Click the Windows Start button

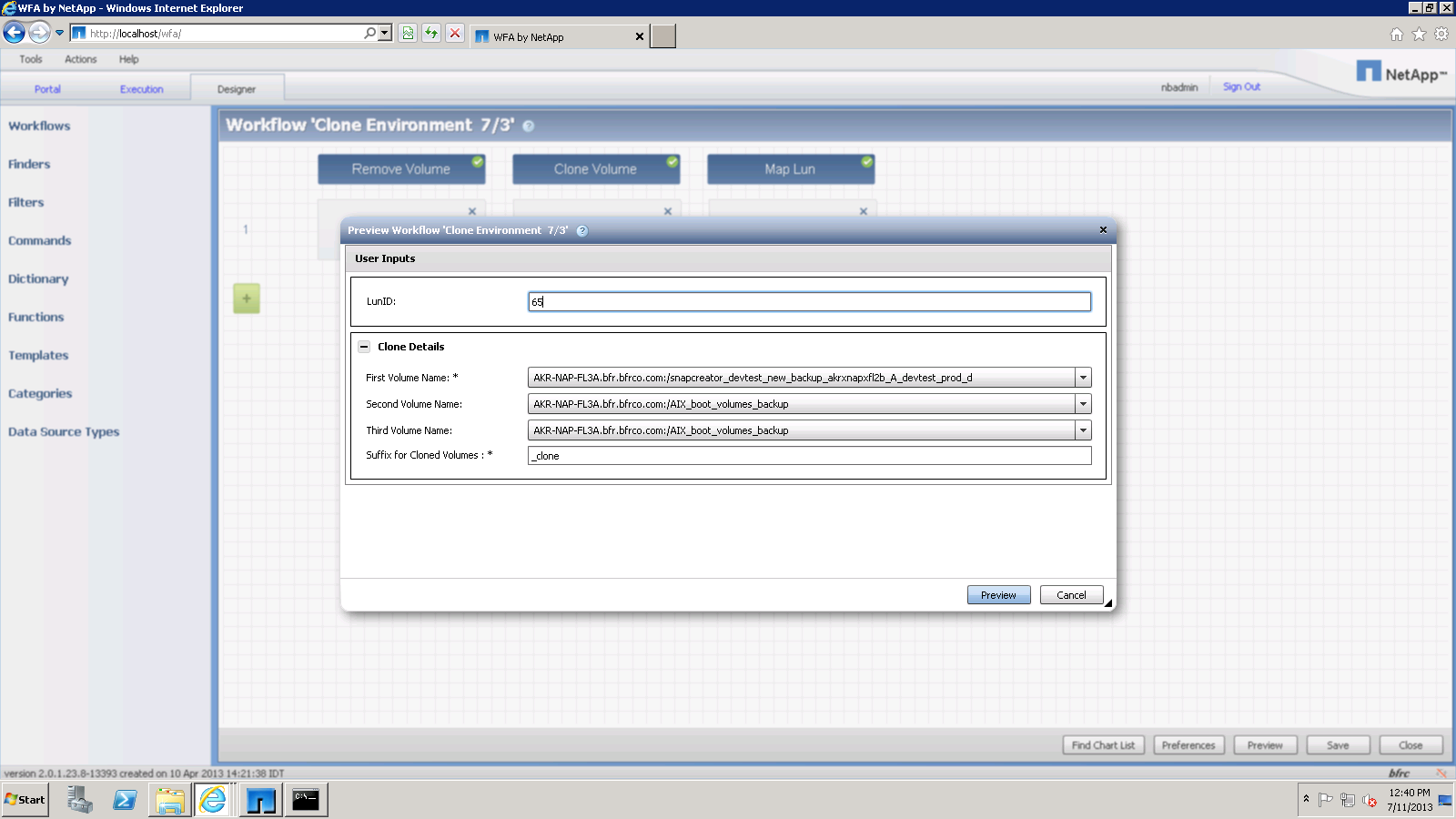[x=25, y=800]
